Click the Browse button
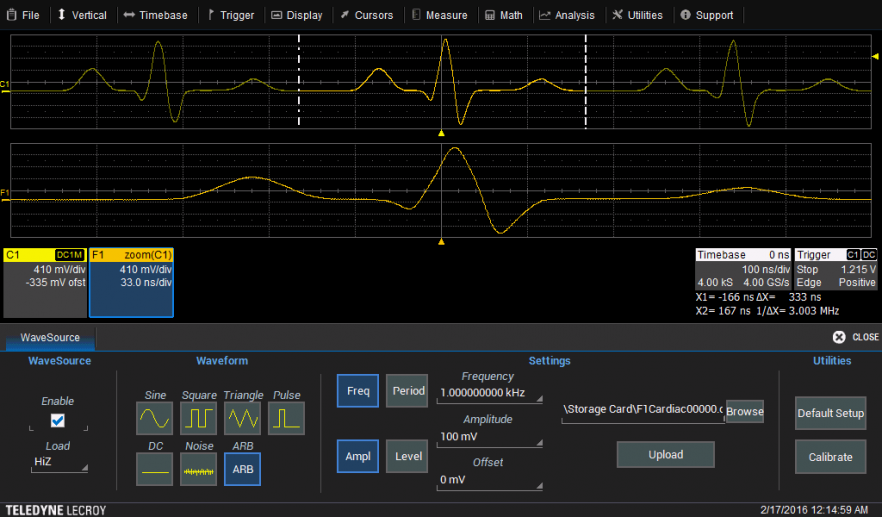The height and width of the screenshot is (517, 882). pyautogui.click(x=744, y=411)
